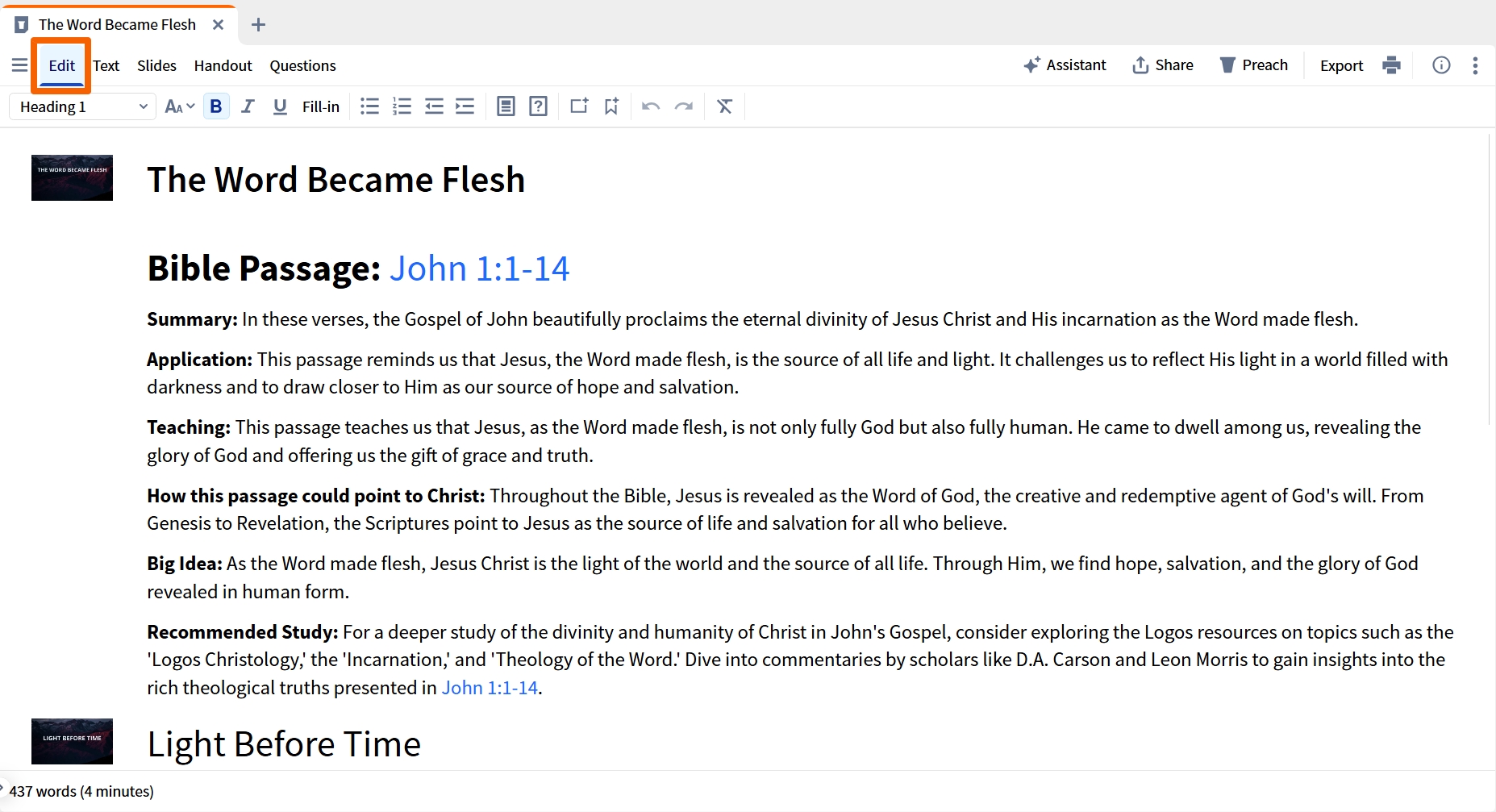Screen dimensions: 1496x812
Task: Click the 'Light Before Time' heading
Action: click(284, 744)
